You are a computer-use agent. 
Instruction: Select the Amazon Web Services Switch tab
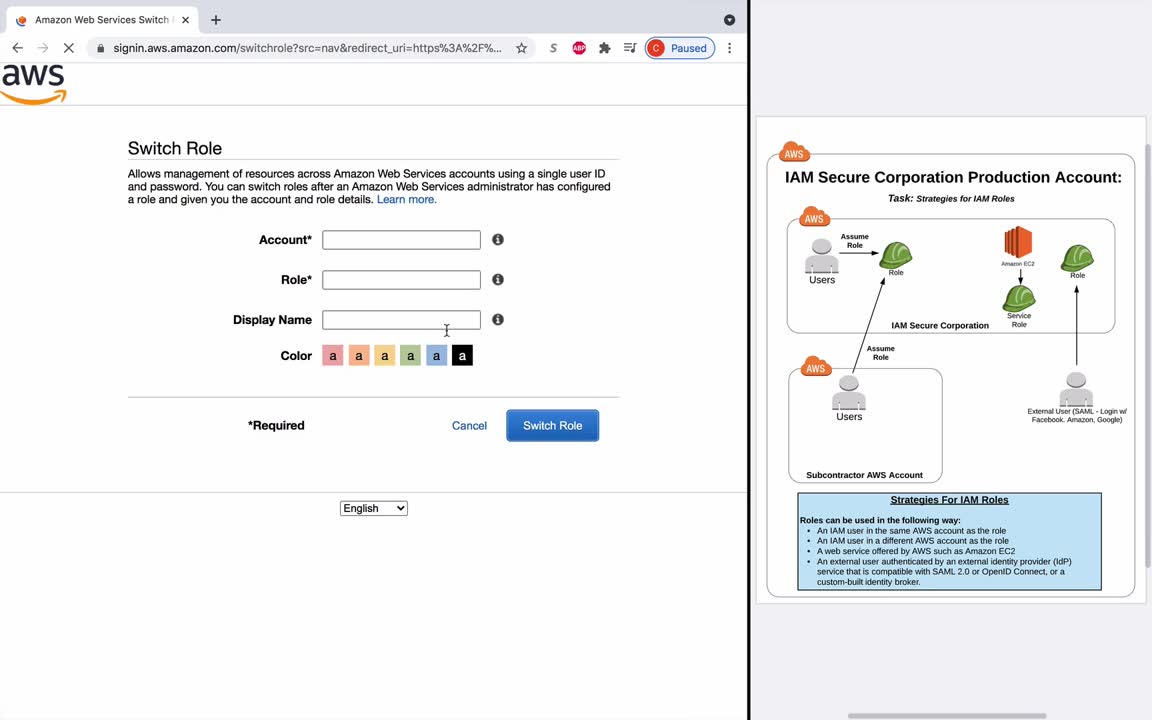click(101, 20)
